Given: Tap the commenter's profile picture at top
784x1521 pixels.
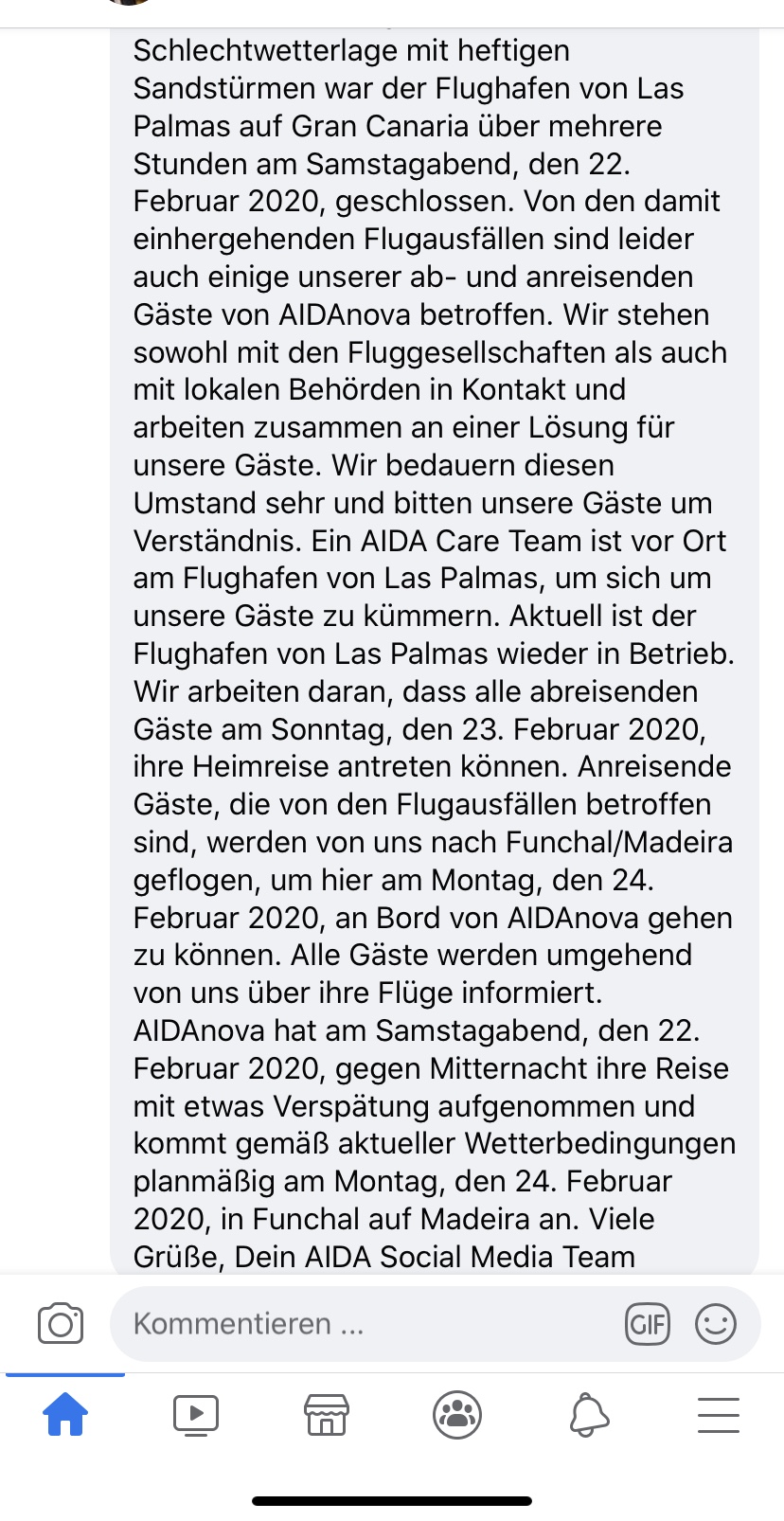Looking at the screenshot, I should click(x=130, y=3).
